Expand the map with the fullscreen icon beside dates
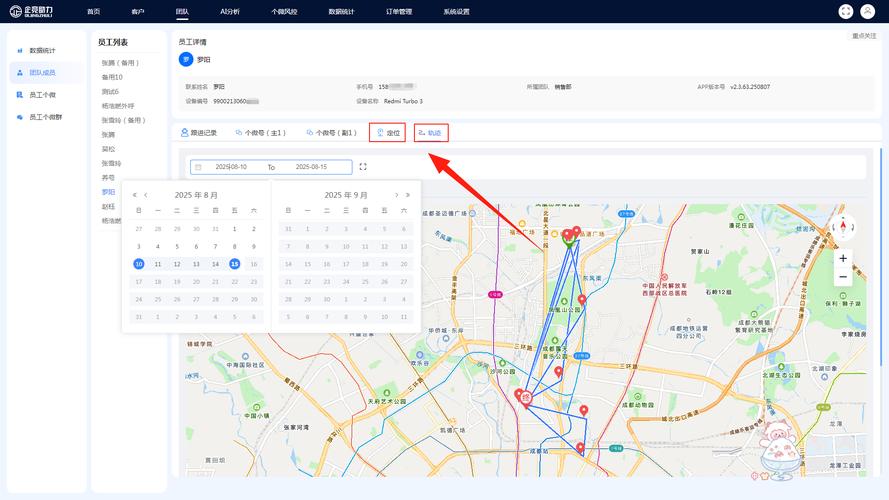The height and width of the screenshot is (500, 889). coord(363,167)
